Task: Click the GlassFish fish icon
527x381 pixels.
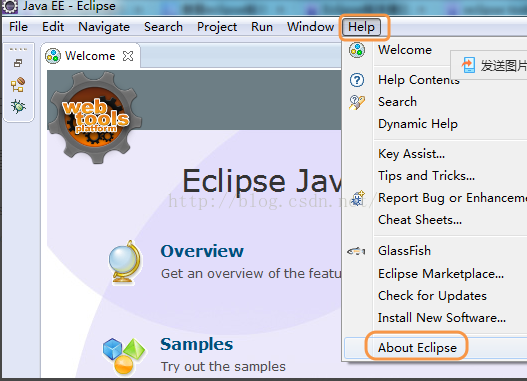Action: (x=357, y=251)
